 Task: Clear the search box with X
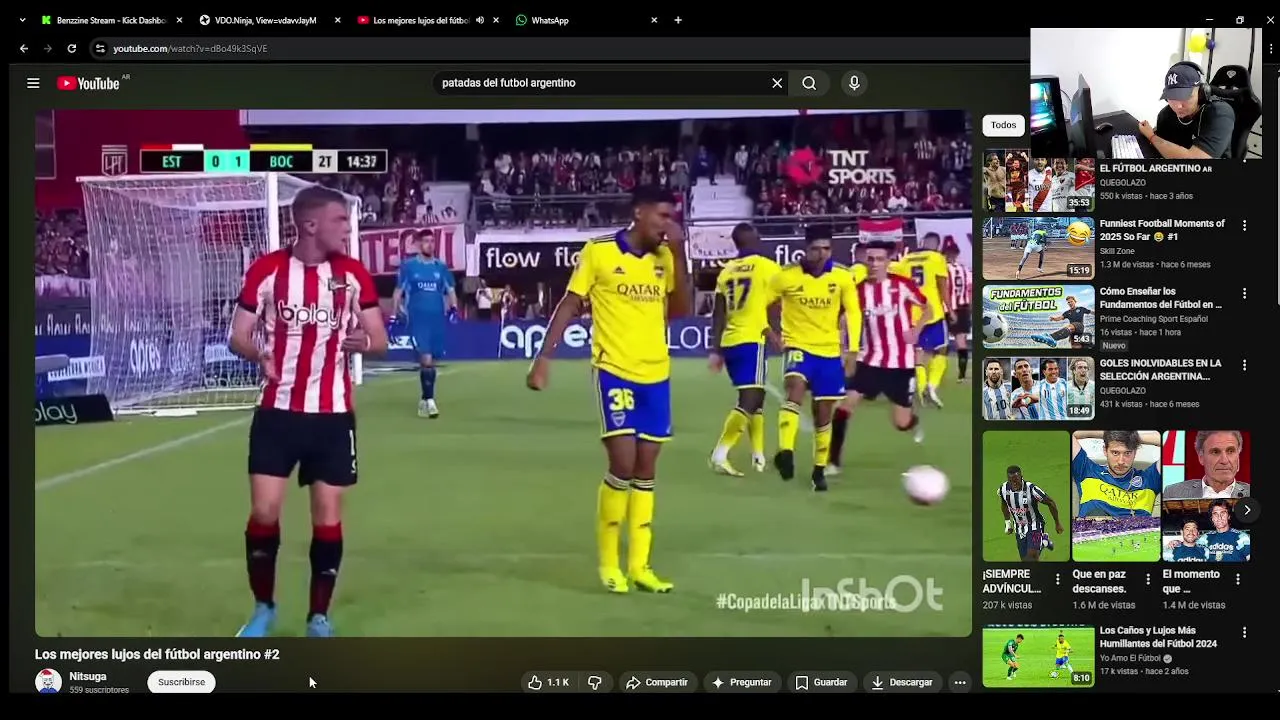777,83
